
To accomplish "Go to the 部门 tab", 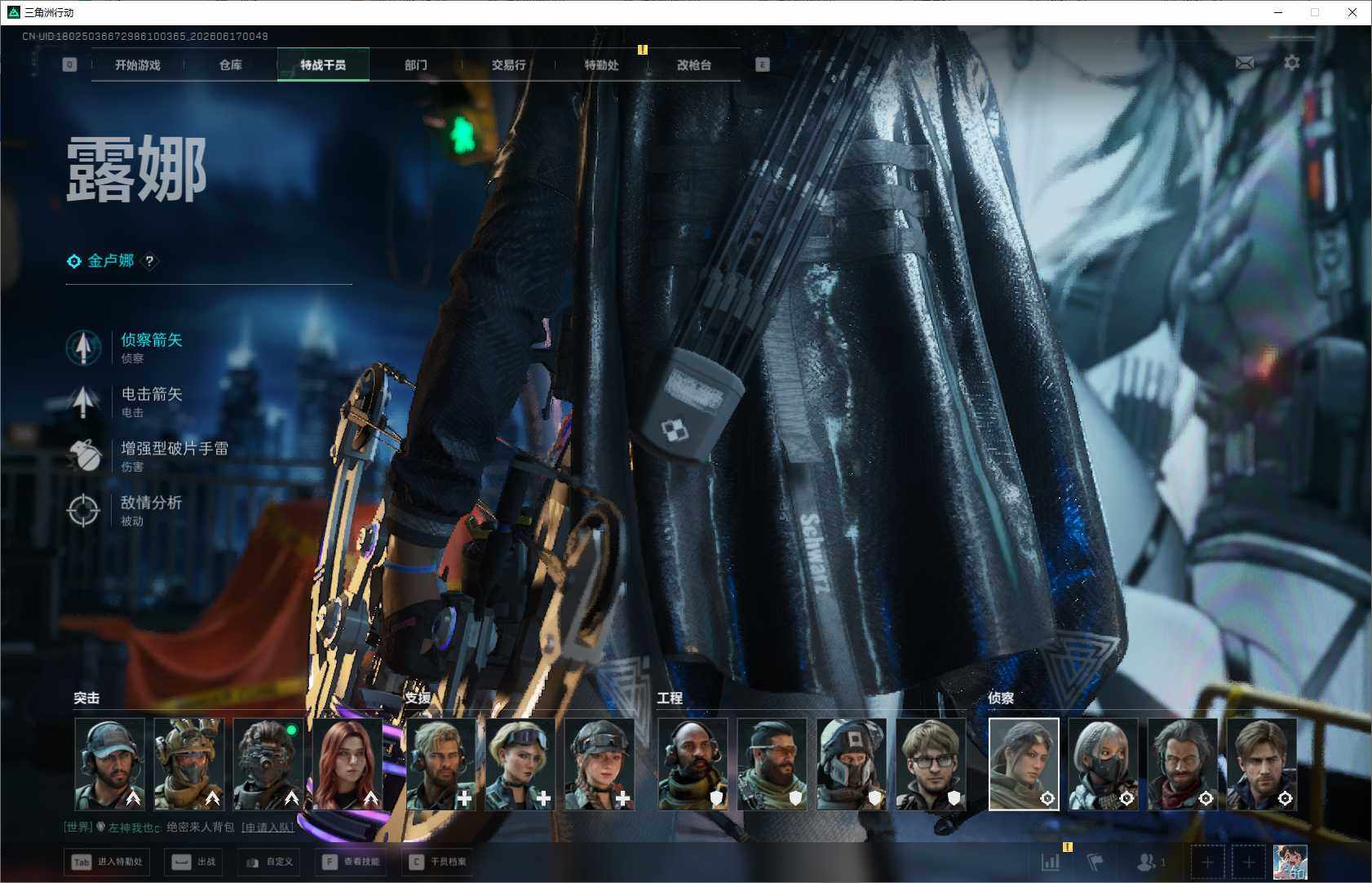I will coord(416,64).
